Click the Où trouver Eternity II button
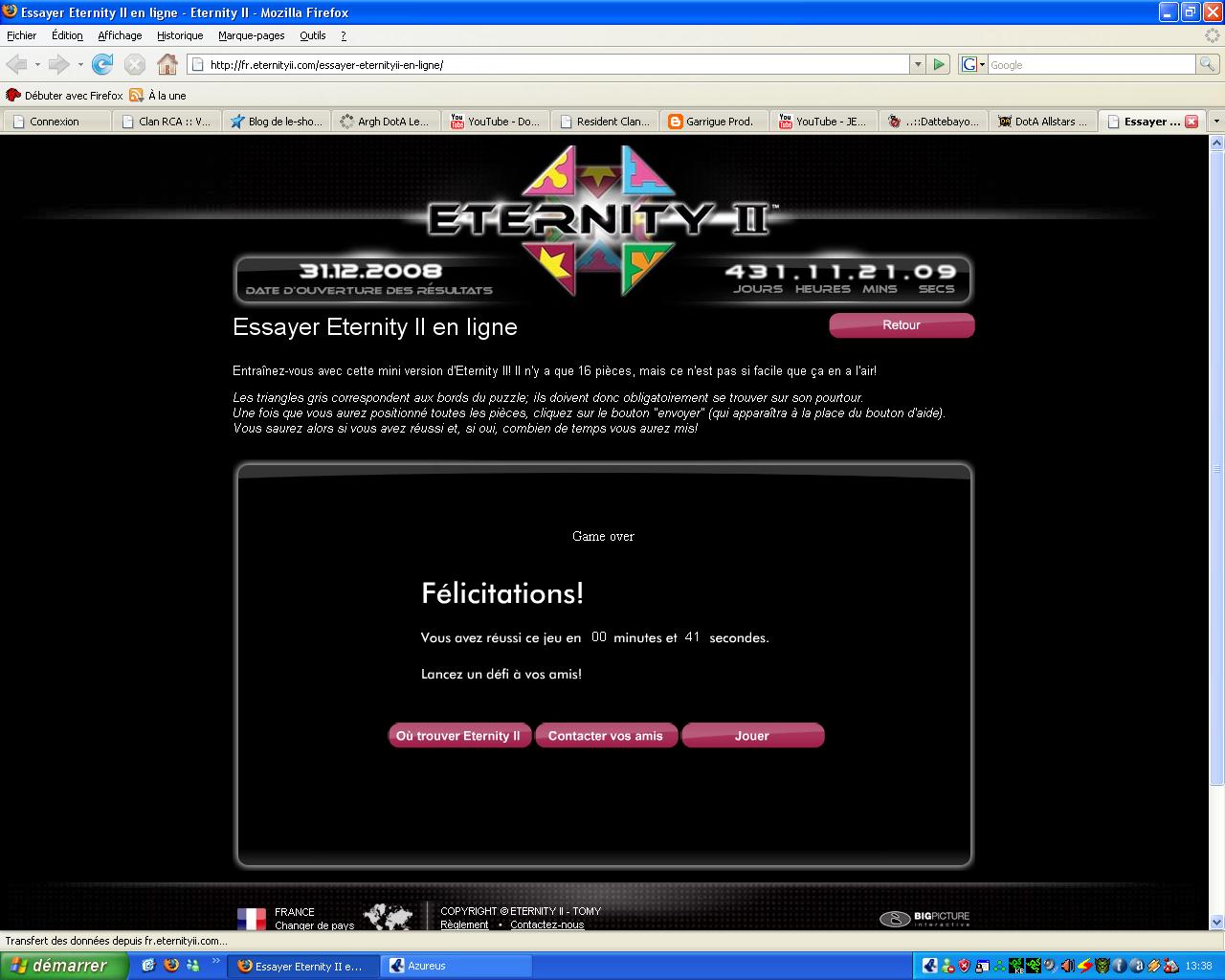Viewport: 1225px width, 980px height. coord(458,735)
